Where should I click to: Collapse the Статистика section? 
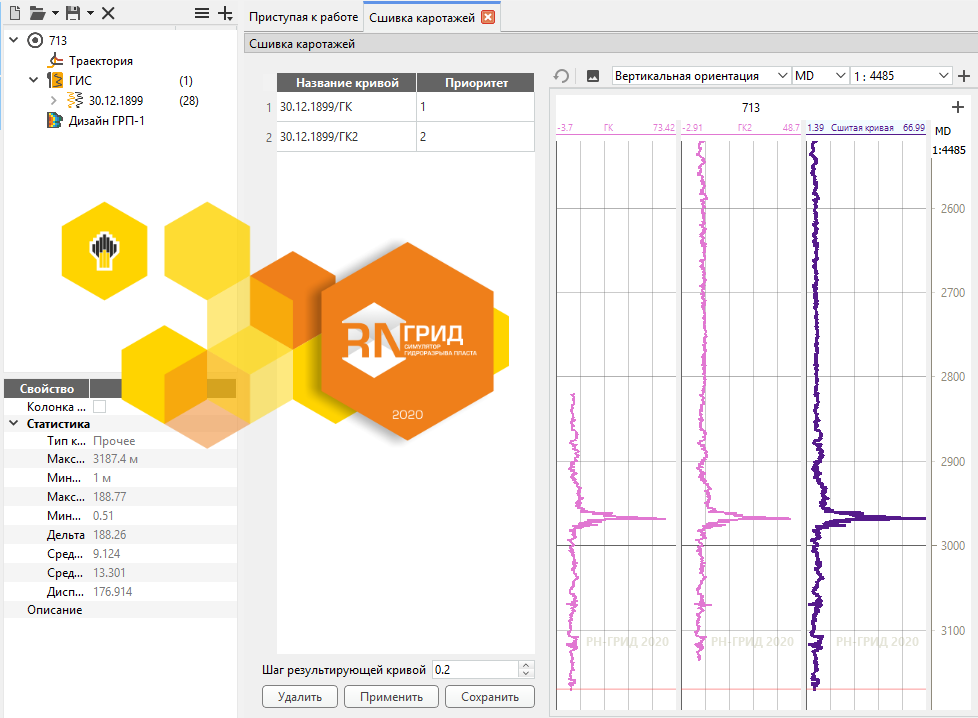tap(14, 424)
